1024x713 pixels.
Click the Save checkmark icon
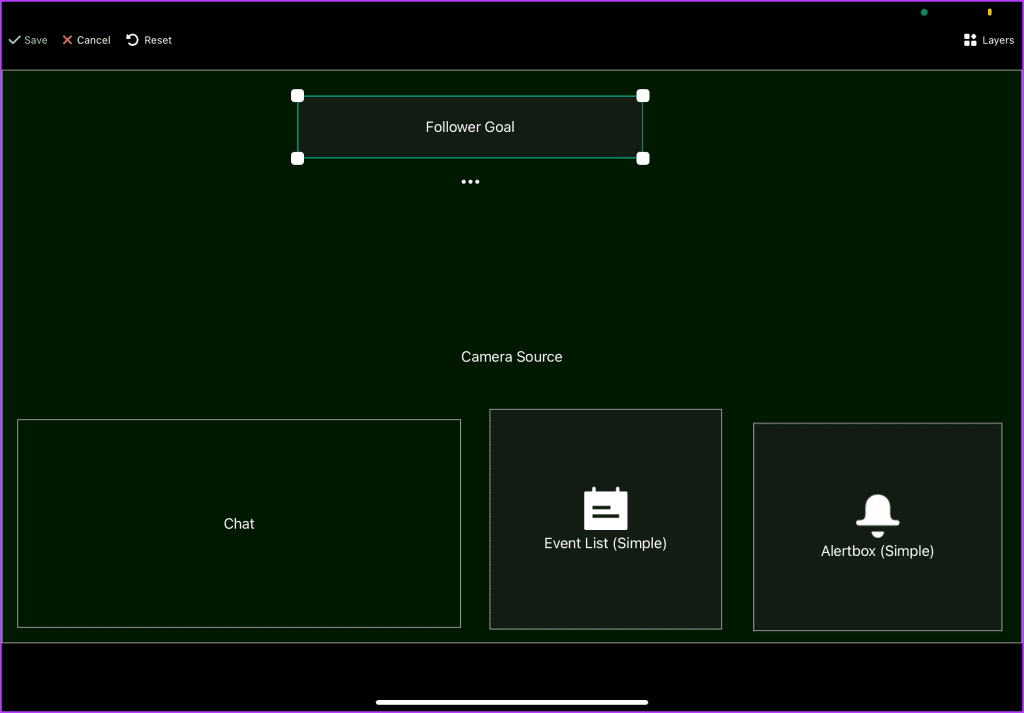click(x=14, y=40)
